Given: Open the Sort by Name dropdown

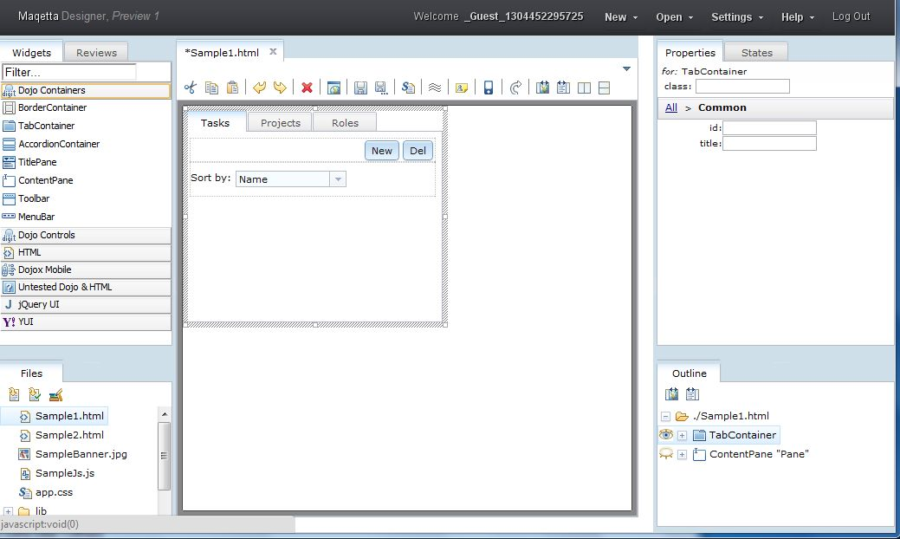Looking at the screenshot, I should point(338,179).
